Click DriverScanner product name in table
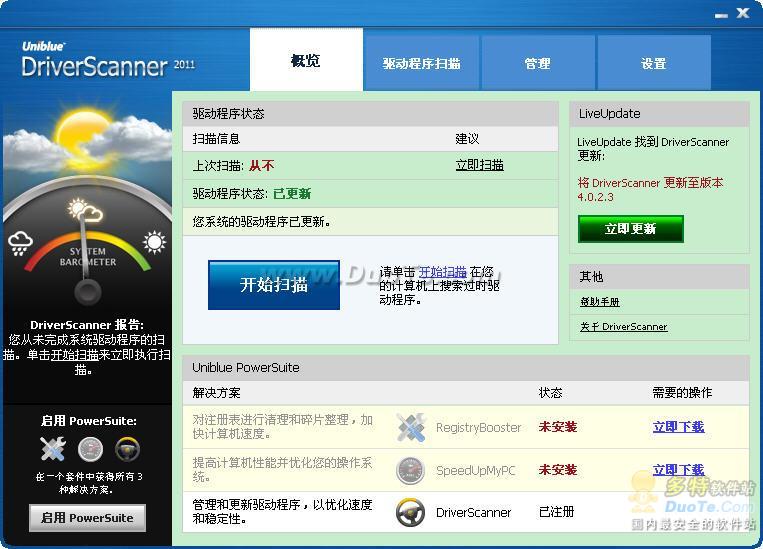Screen dimensions: 763x549 click(x=473, y=512)
